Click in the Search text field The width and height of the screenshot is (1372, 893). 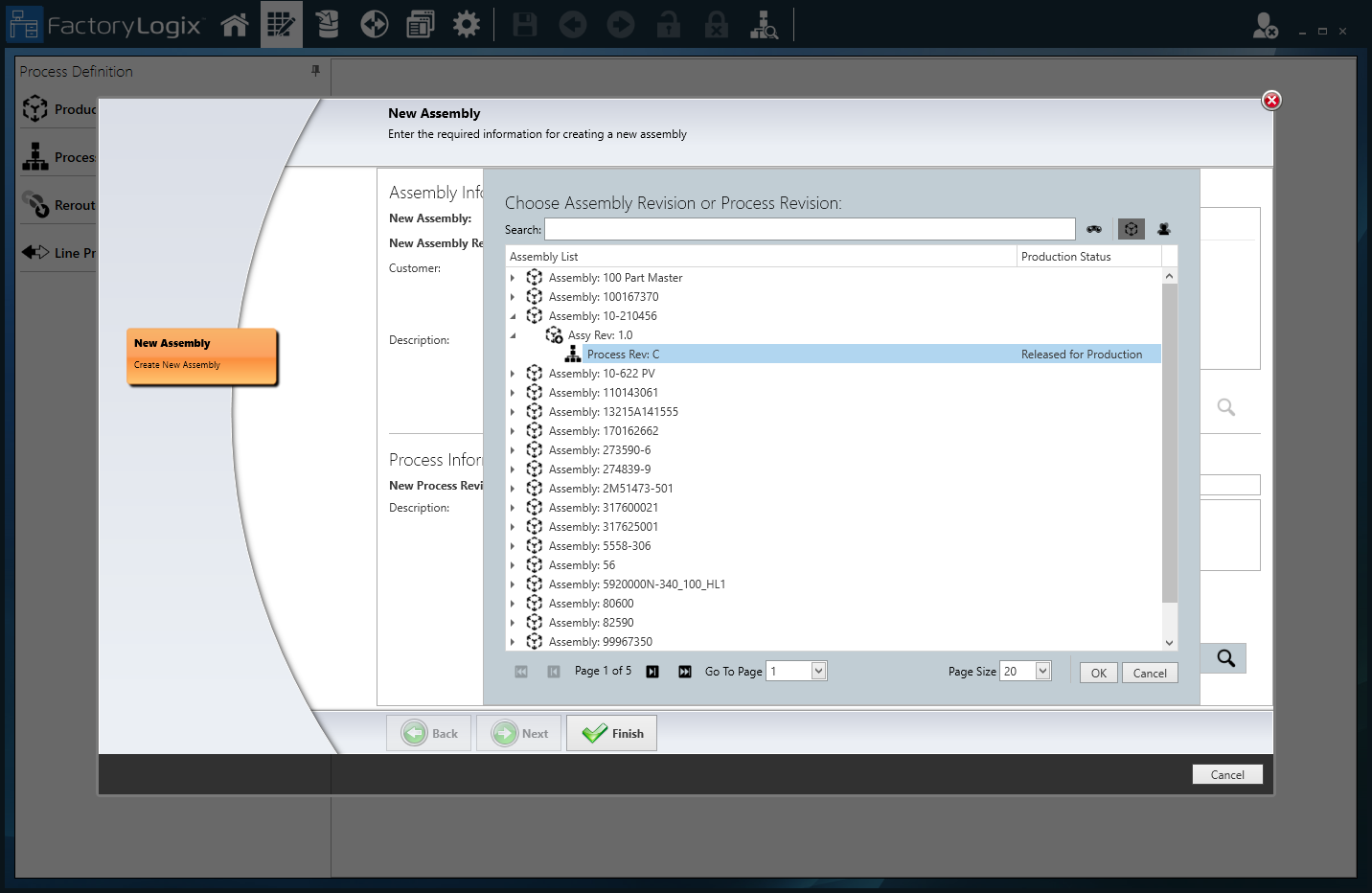tap(810, 229)
